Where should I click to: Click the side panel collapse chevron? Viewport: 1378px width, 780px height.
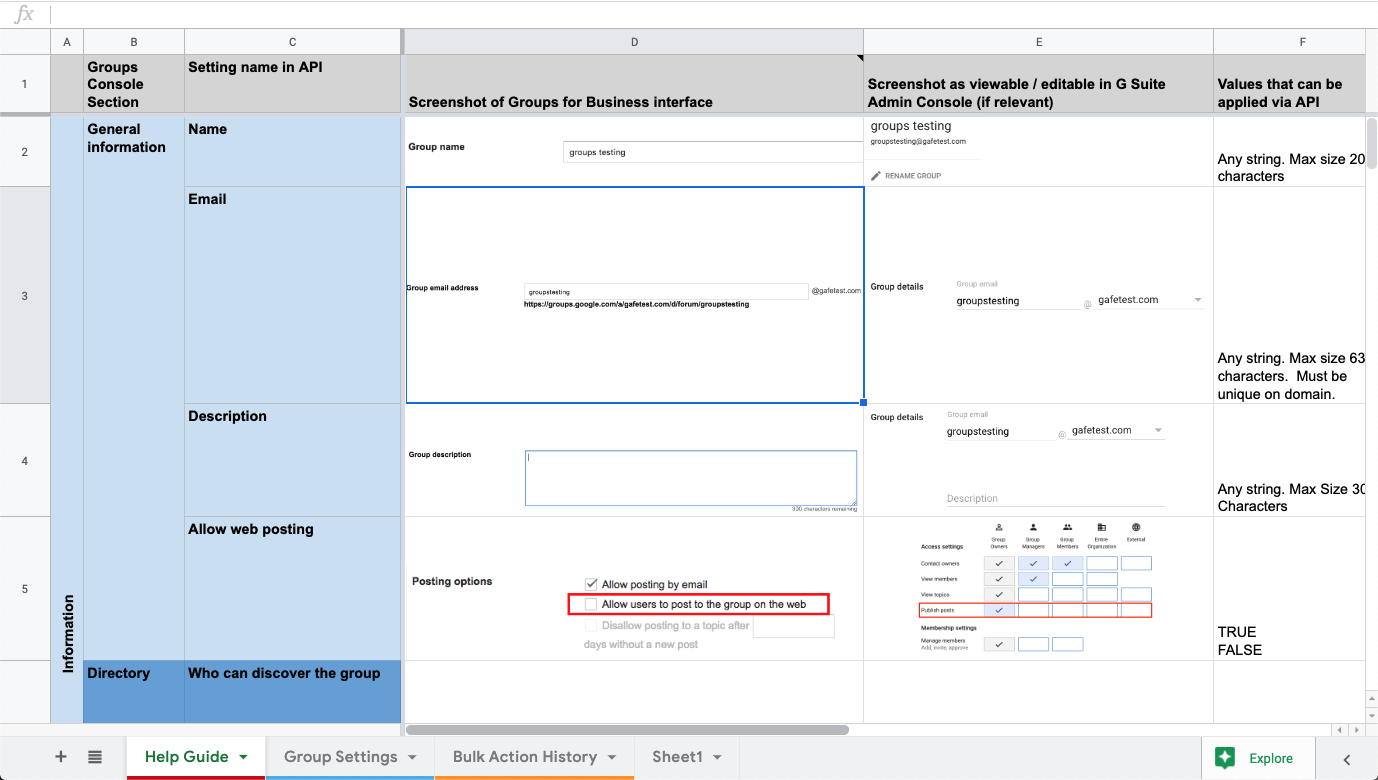1347,759
